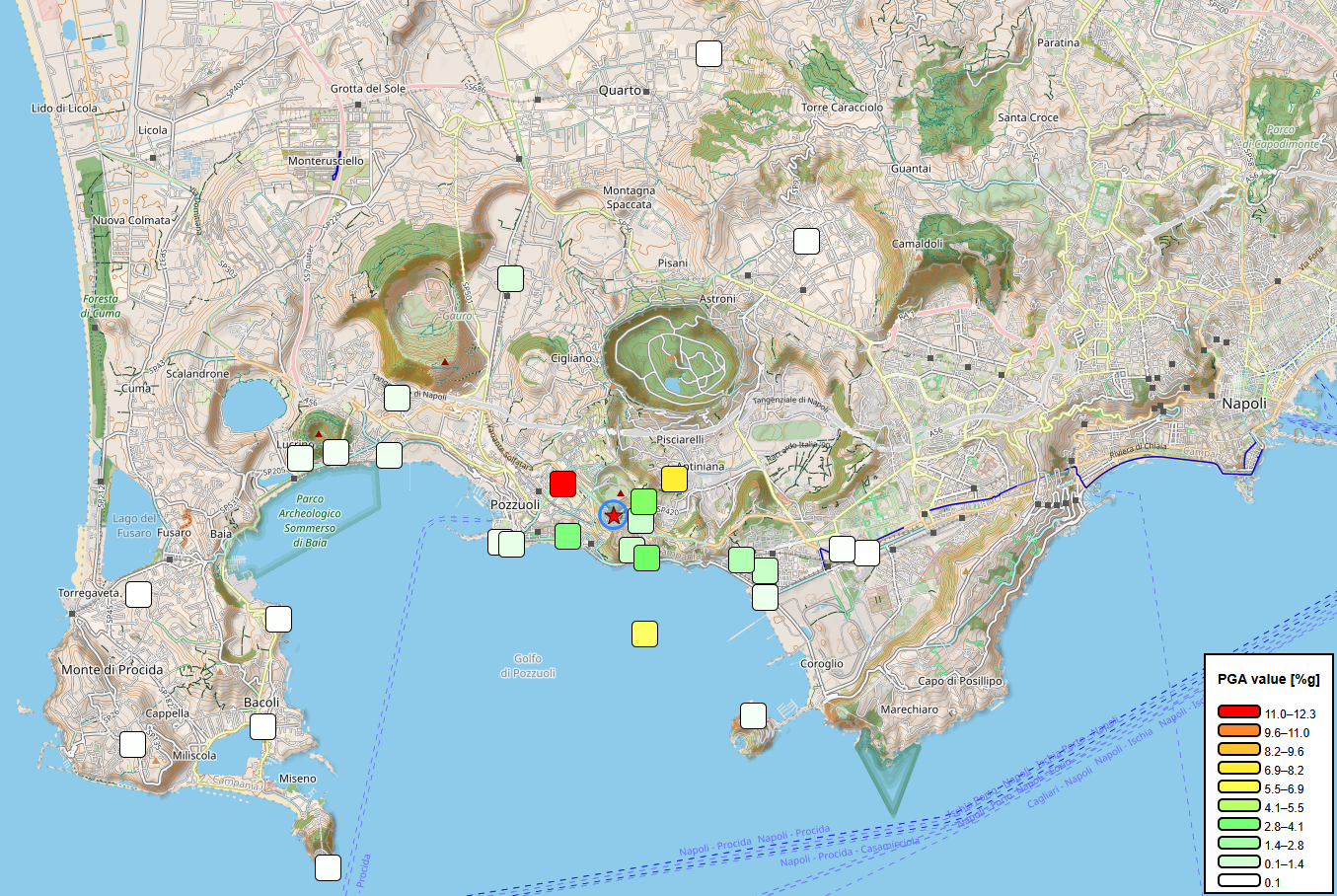Click the Montagna Spaccata label

630,197
